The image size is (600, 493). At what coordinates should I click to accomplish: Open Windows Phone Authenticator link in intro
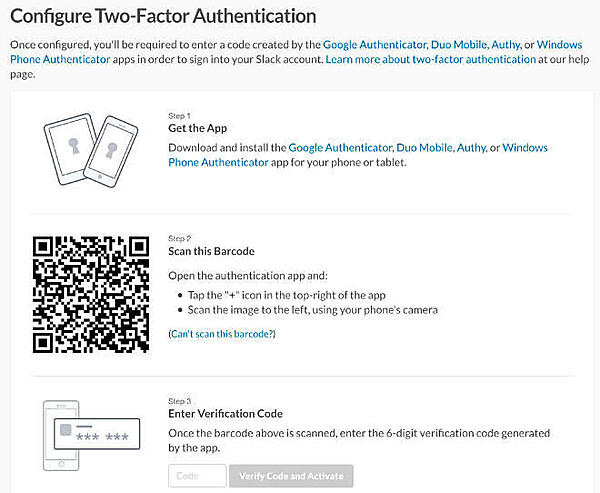60,59
